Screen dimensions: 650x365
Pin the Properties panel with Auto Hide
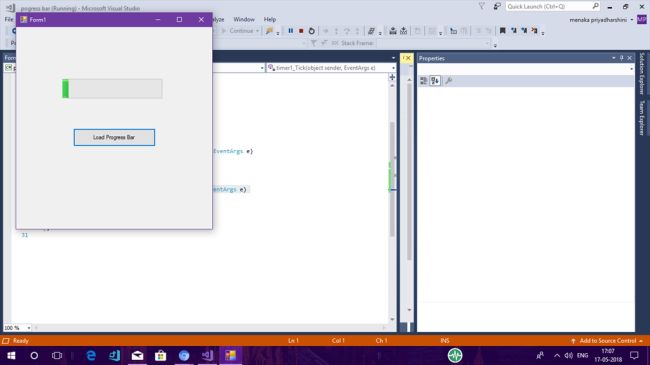point(621,58)
